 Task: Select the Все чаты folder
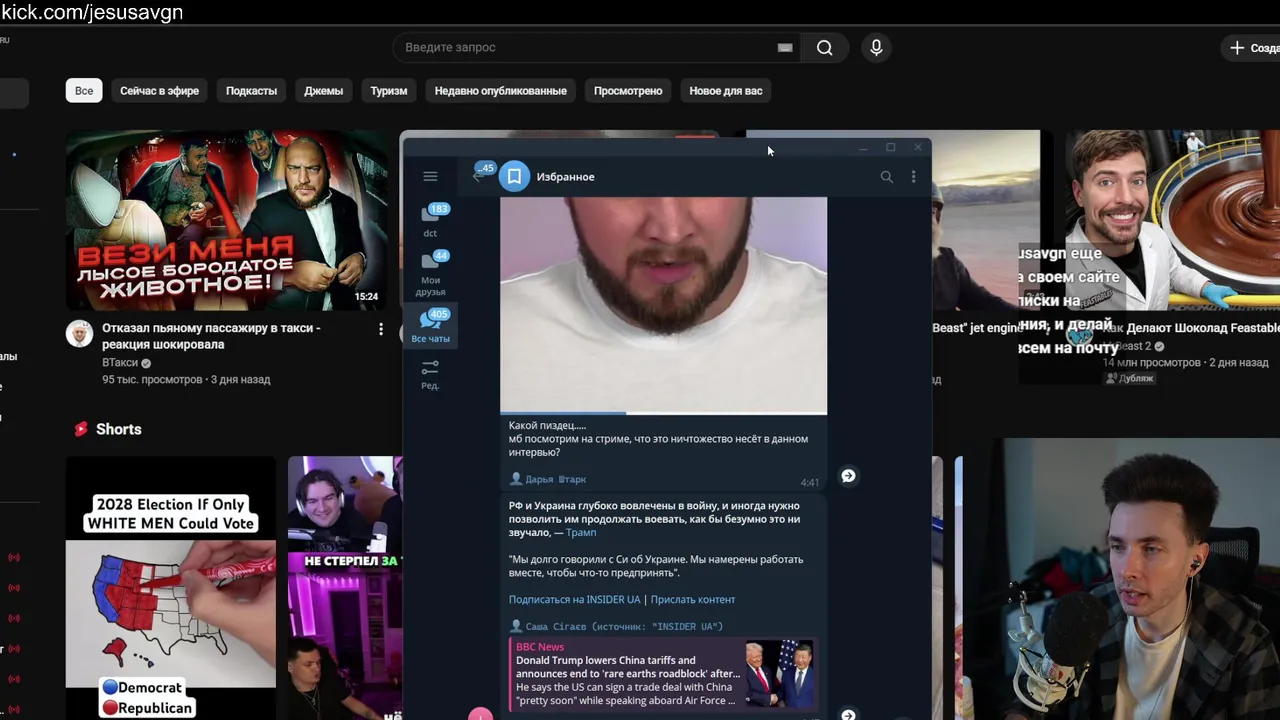pyautogui.click(x=431, y=327)
